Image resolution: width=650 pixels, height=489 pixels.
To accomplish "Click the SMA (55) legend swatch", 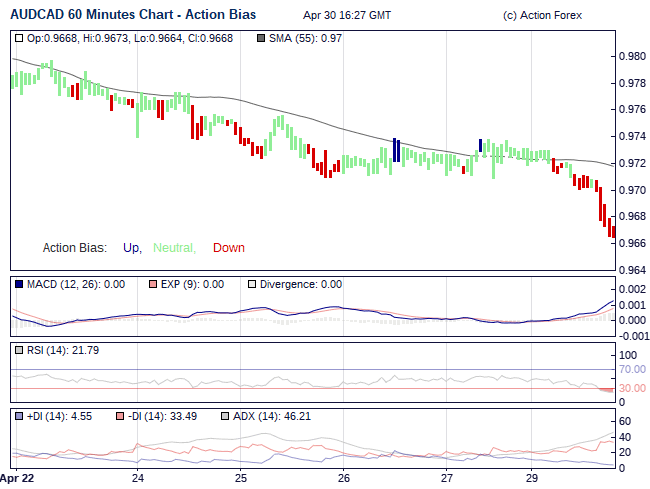I will tap(262, 38).
